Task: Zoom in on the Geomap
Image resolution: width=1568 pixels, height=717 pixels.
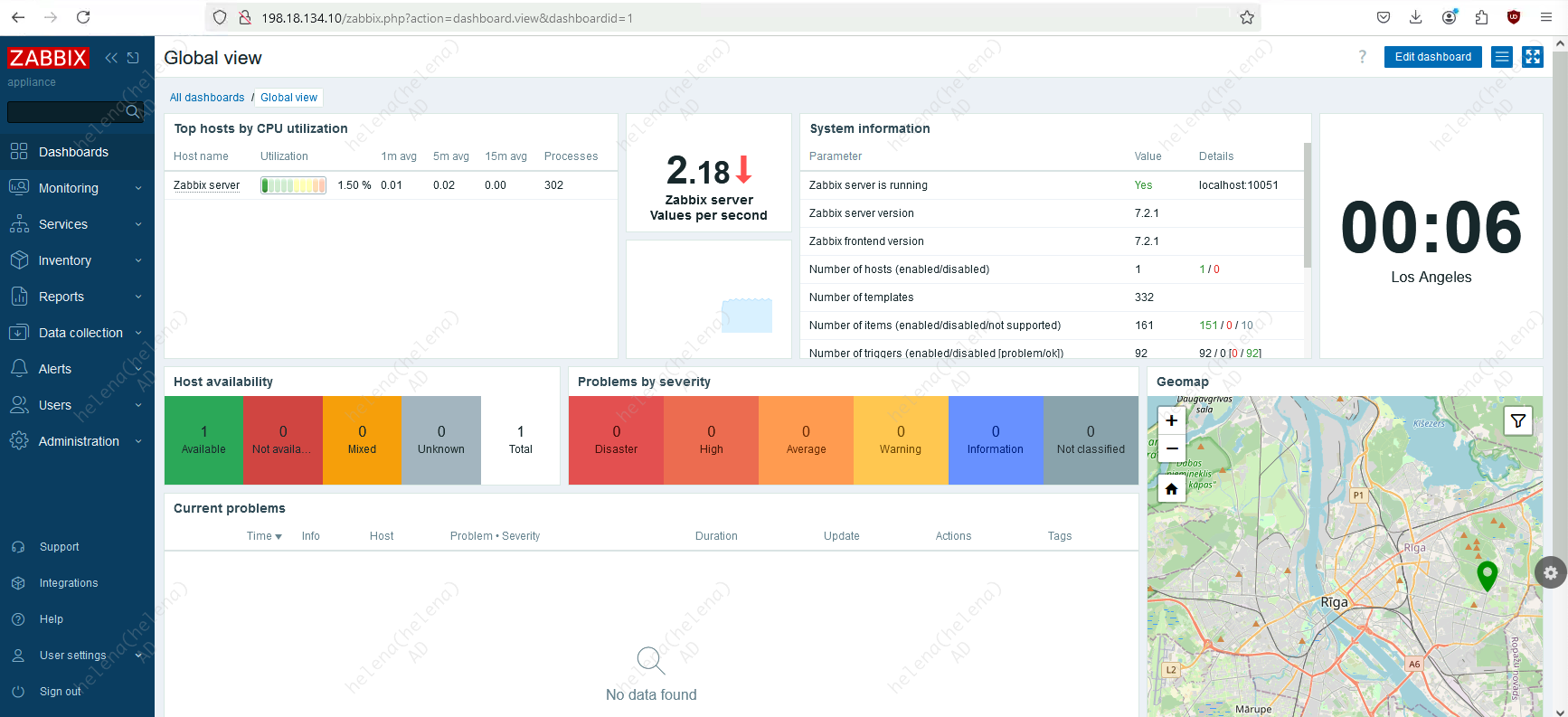Action: click(x=1171, y=420)
